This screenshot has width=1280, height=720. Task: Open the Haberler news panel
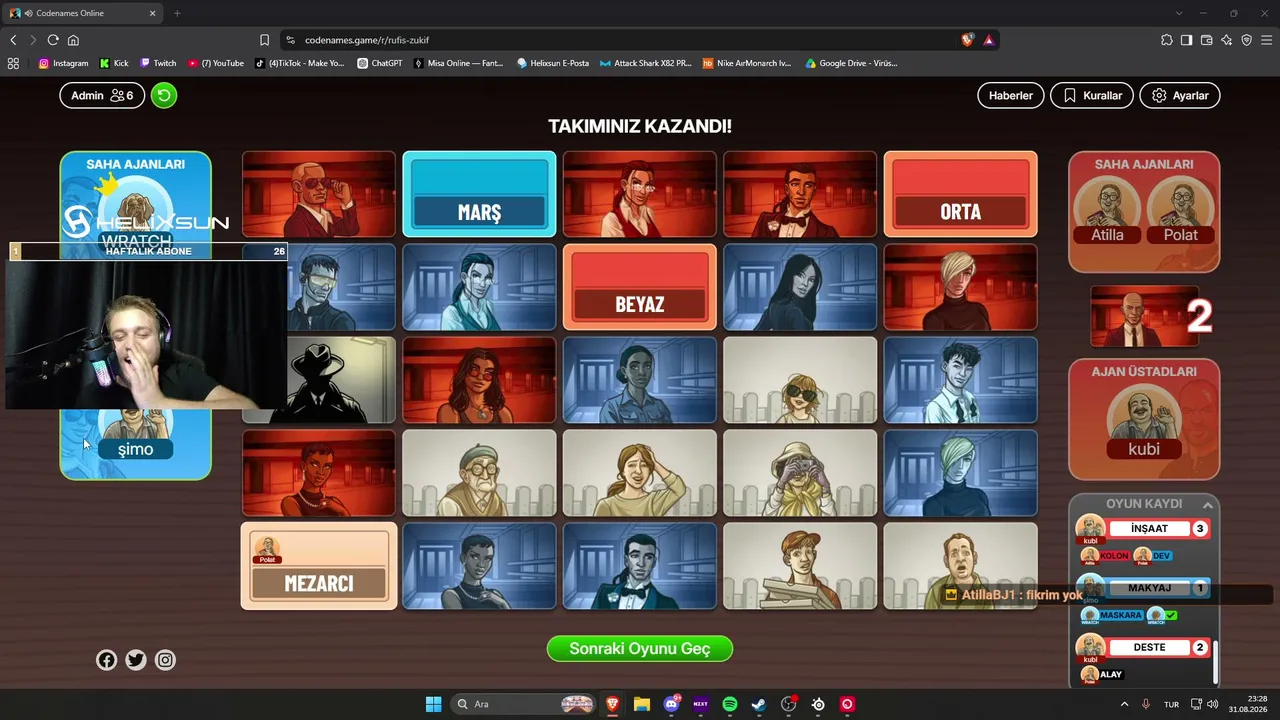tap(1010, 95)
